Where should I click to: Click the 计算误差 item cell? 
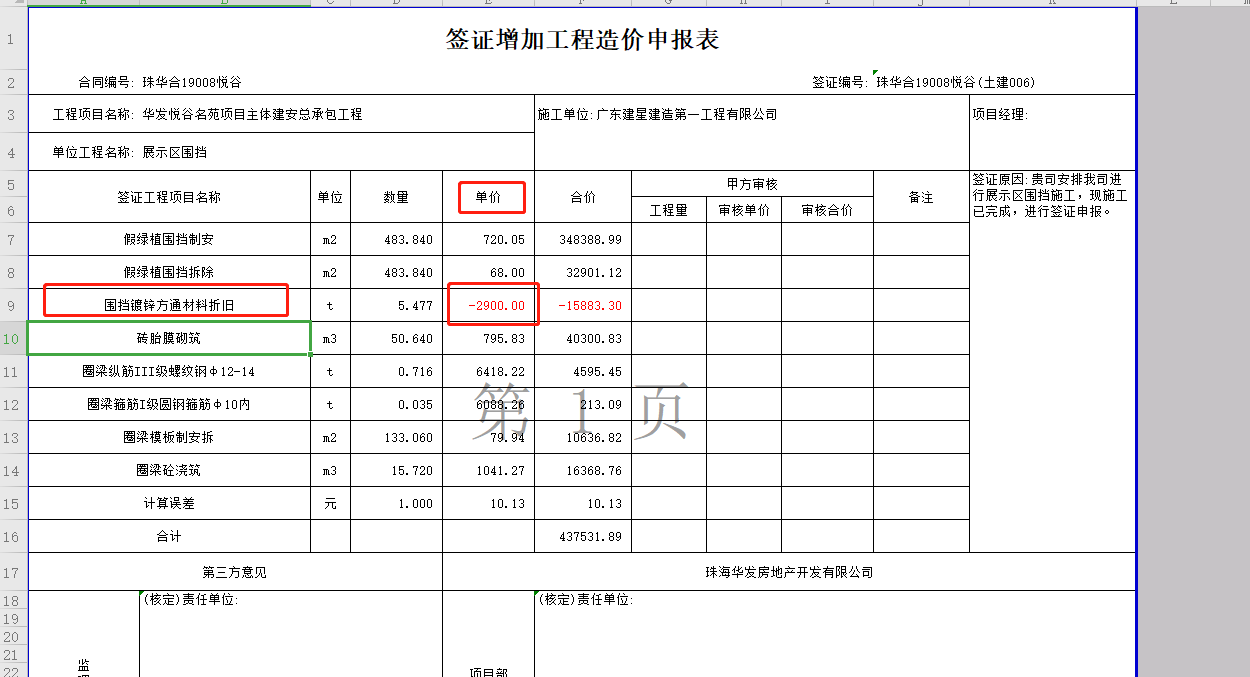[x=169, y=503]
